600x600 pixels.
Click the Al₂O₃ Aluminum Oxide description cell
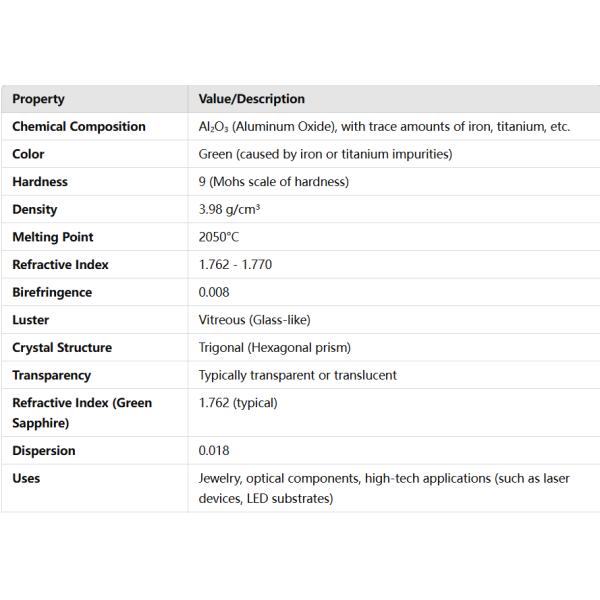384,127
